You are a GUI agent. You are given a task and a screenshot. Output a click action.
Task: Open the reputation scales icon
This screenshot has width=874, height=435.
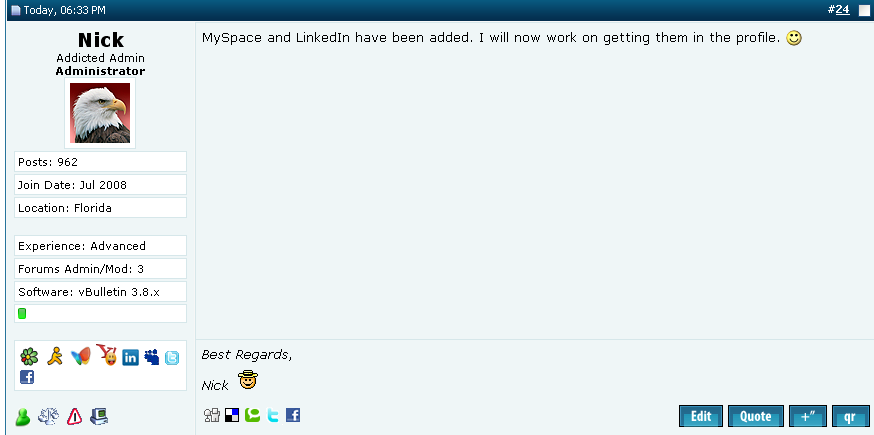point(48,416)
